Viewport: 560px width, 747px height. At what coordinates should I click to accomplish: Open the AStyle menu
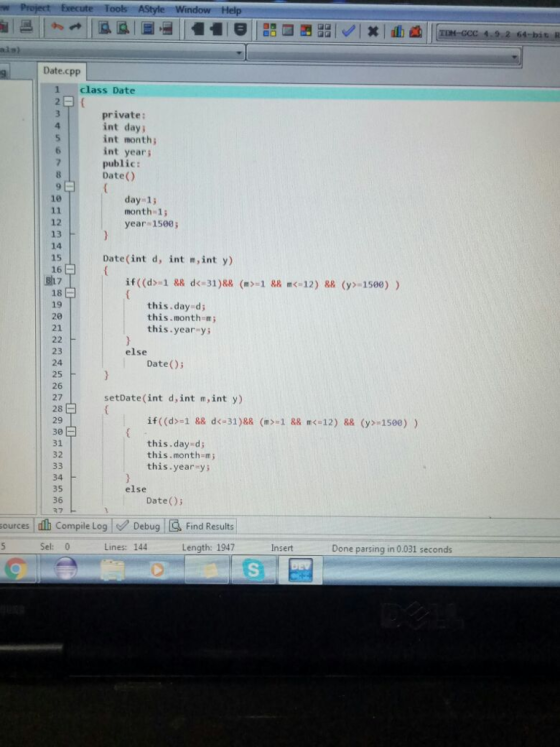point(151,9)
